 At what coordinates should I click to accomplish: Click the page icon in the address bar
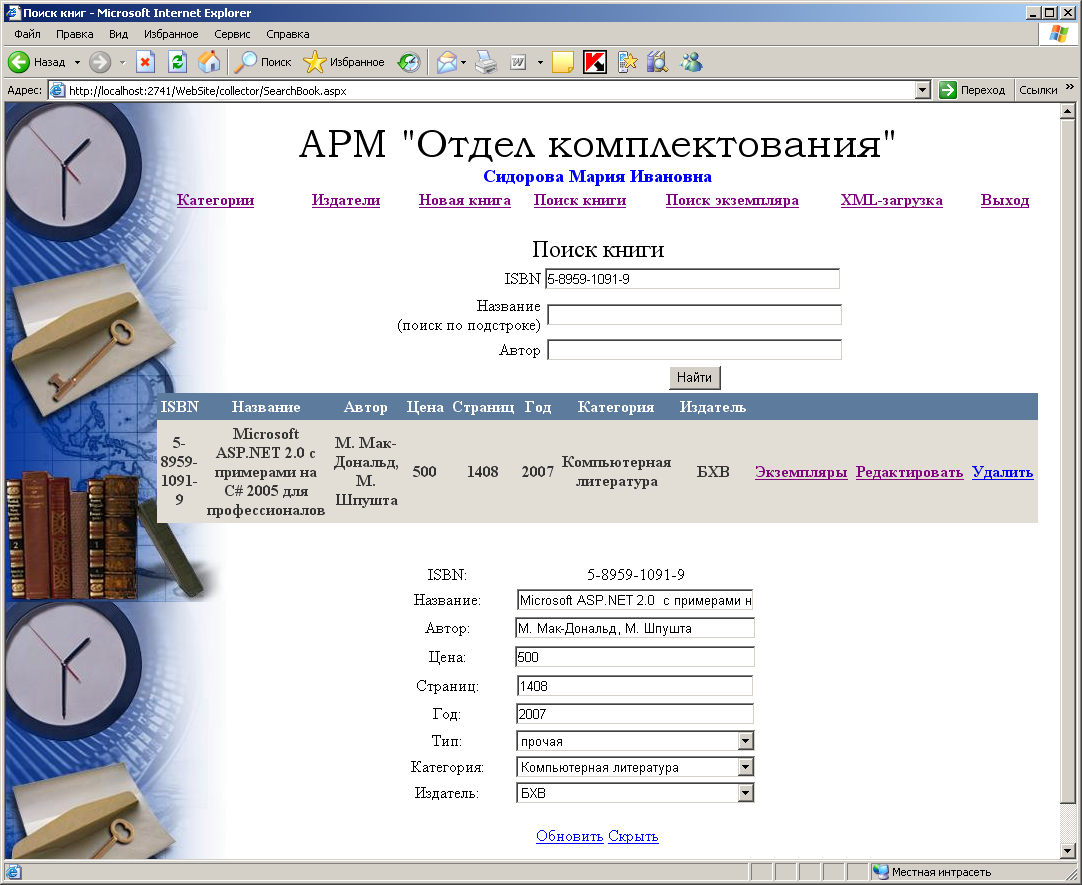(58, 90)
